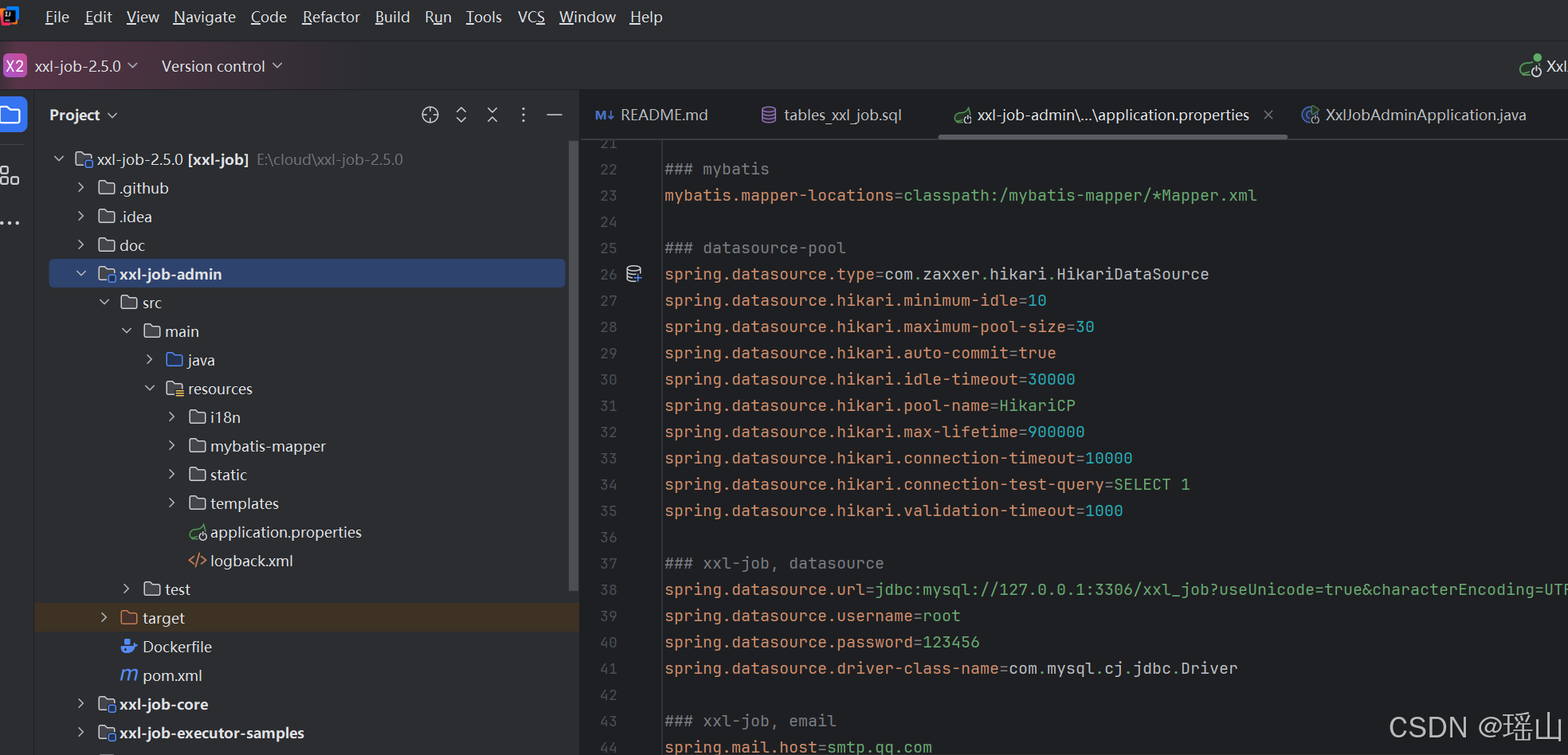The height and width of the screenshot is (755, 1568).
Task: Select application.properties in the project tree
Action: point(275,532)
